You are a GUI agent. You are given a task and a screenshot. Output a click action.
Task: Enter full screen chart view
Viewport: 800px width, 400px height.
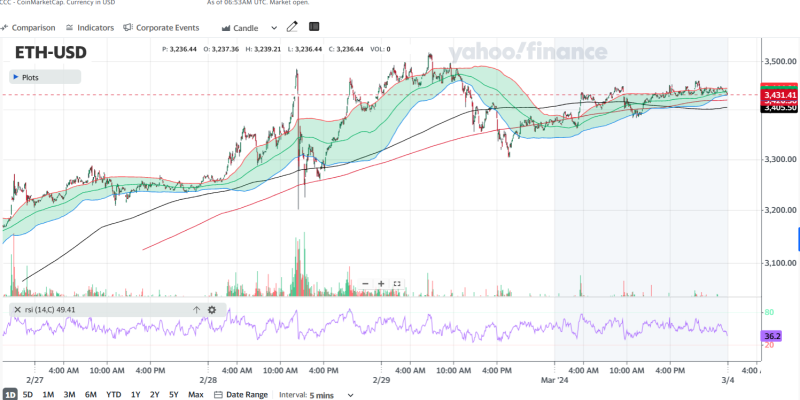coord(397,284)
